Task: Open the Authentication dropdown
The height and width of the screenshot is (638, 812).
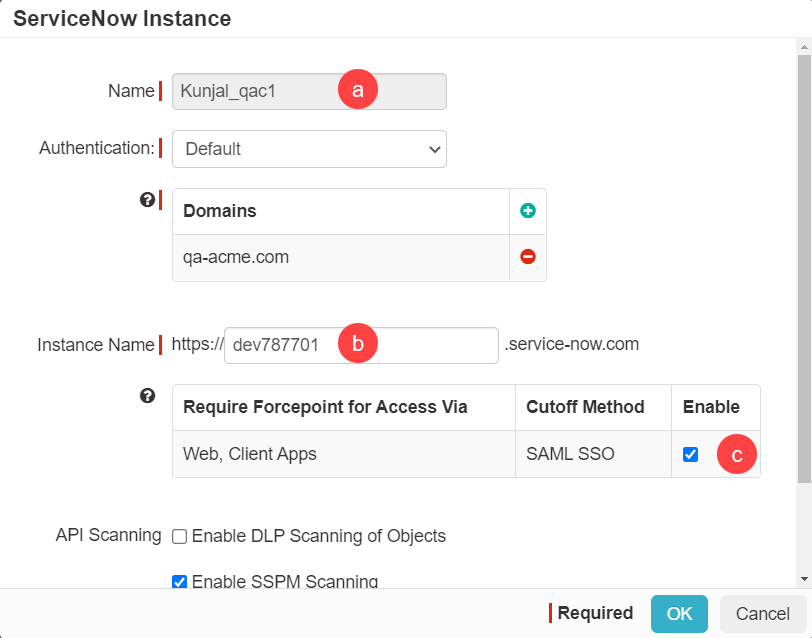Action: click(x=309, y=148)
